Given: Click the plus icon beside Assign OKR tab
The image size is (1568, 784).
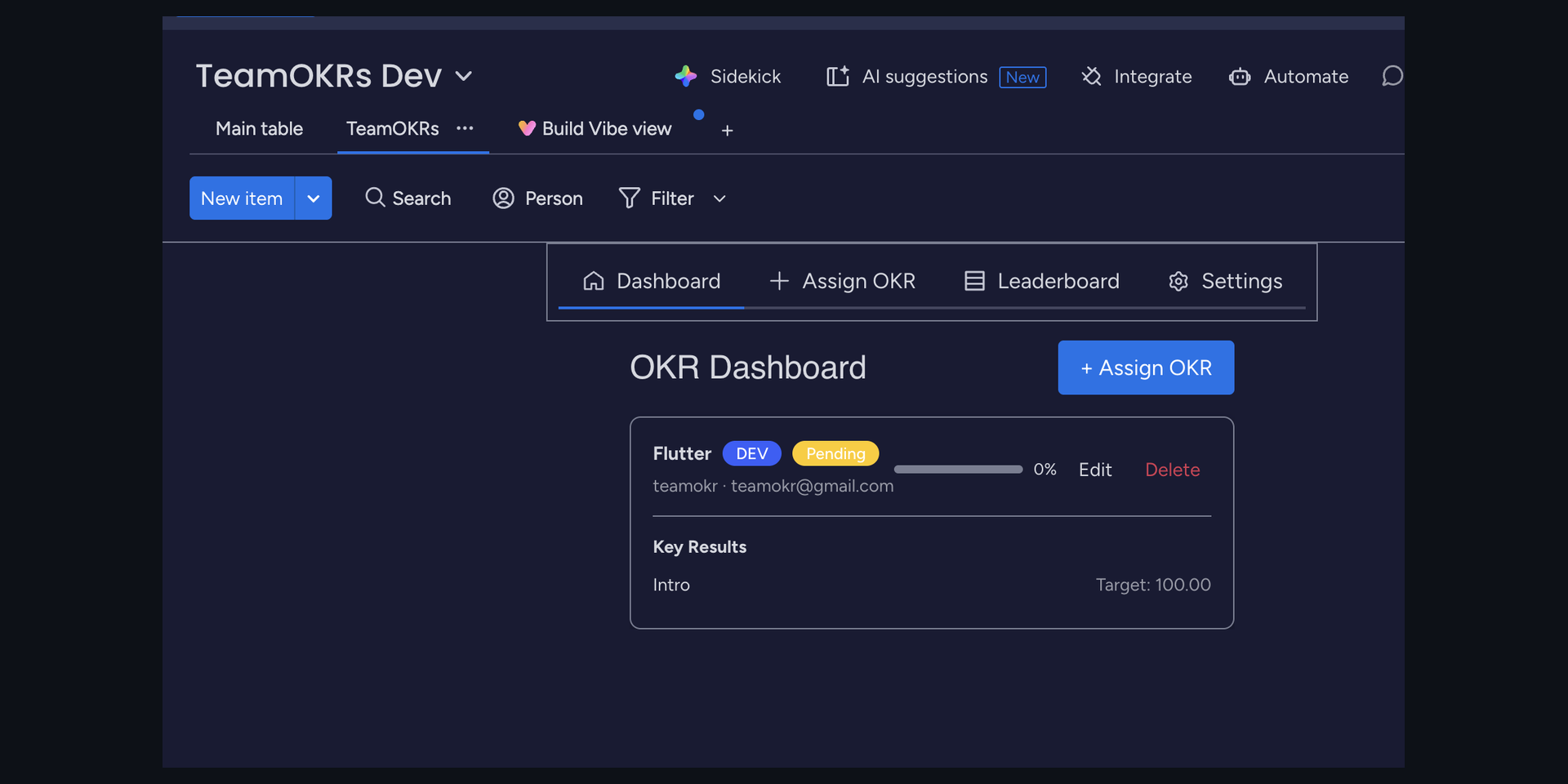Looking at the screenshot, I should click(779, 281).
